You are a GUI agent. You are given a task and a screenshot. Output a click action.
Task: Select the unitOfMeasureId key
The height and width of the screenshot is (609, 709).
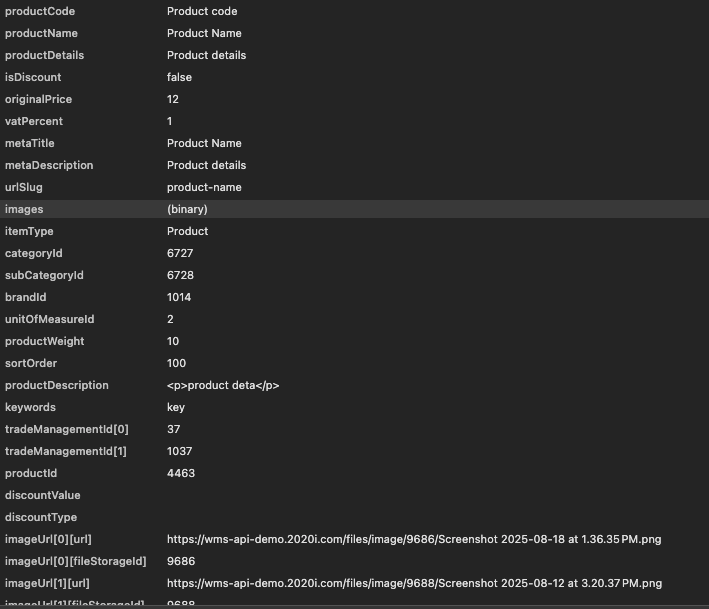(x=49, y=319)
